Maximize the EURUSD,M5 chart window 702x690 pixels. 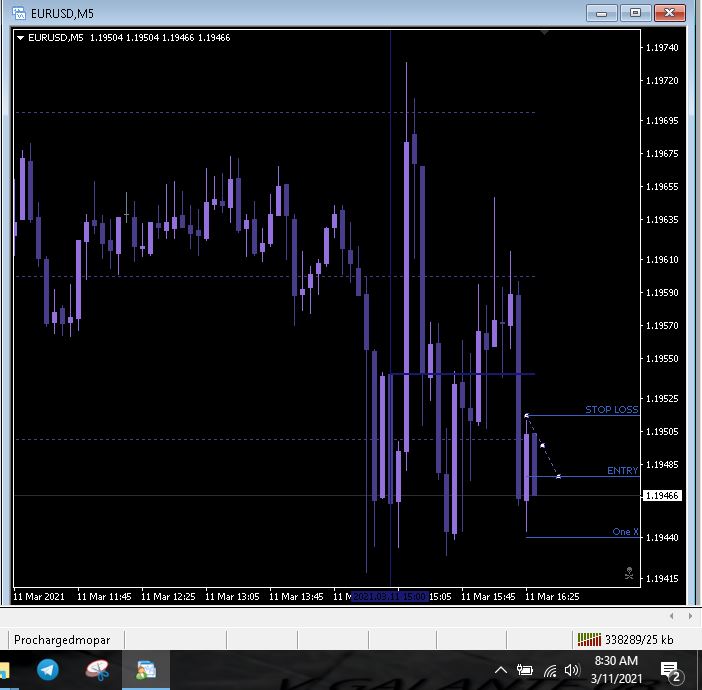(635, 13)
